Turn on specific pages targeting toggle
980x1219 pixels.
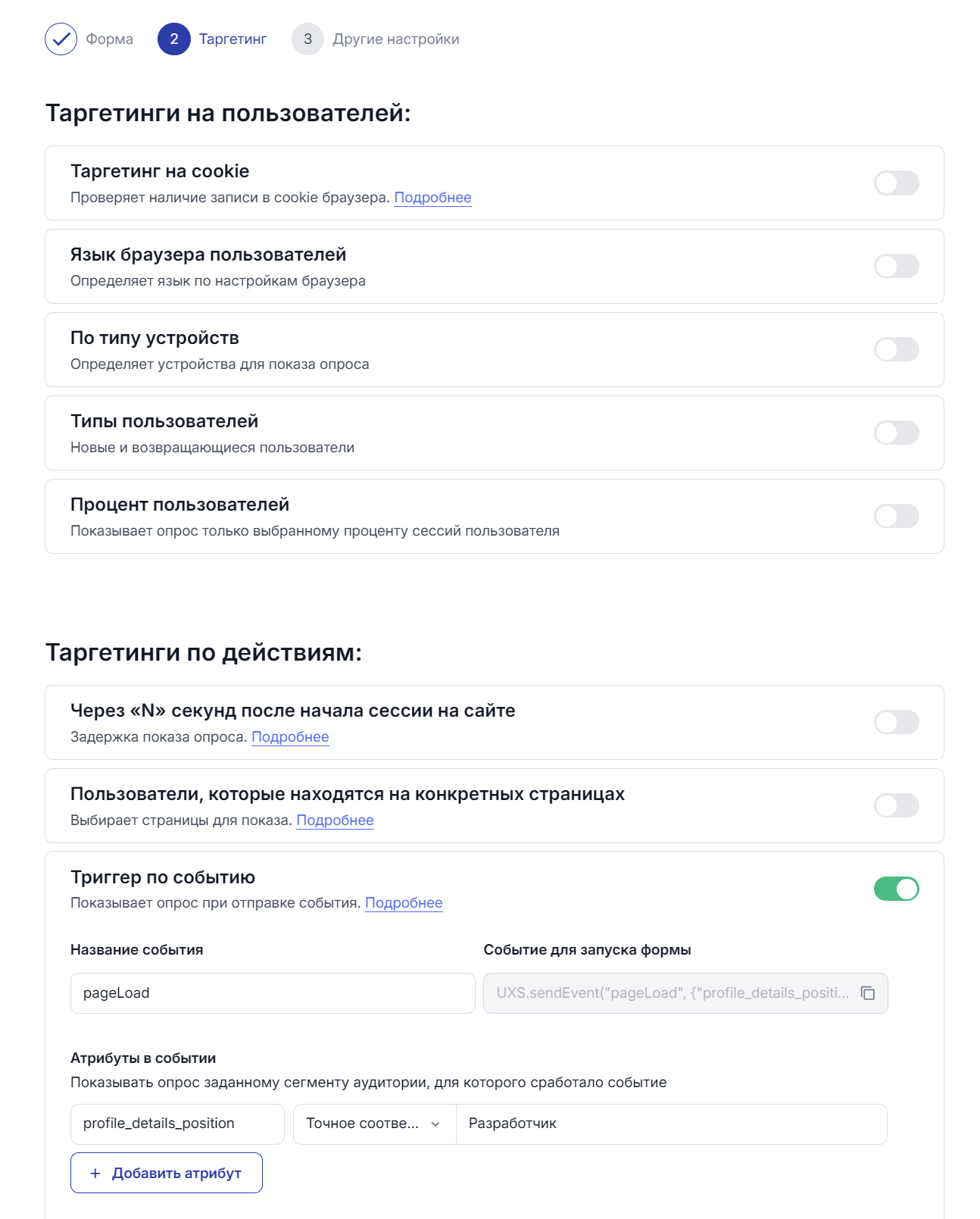896,806
